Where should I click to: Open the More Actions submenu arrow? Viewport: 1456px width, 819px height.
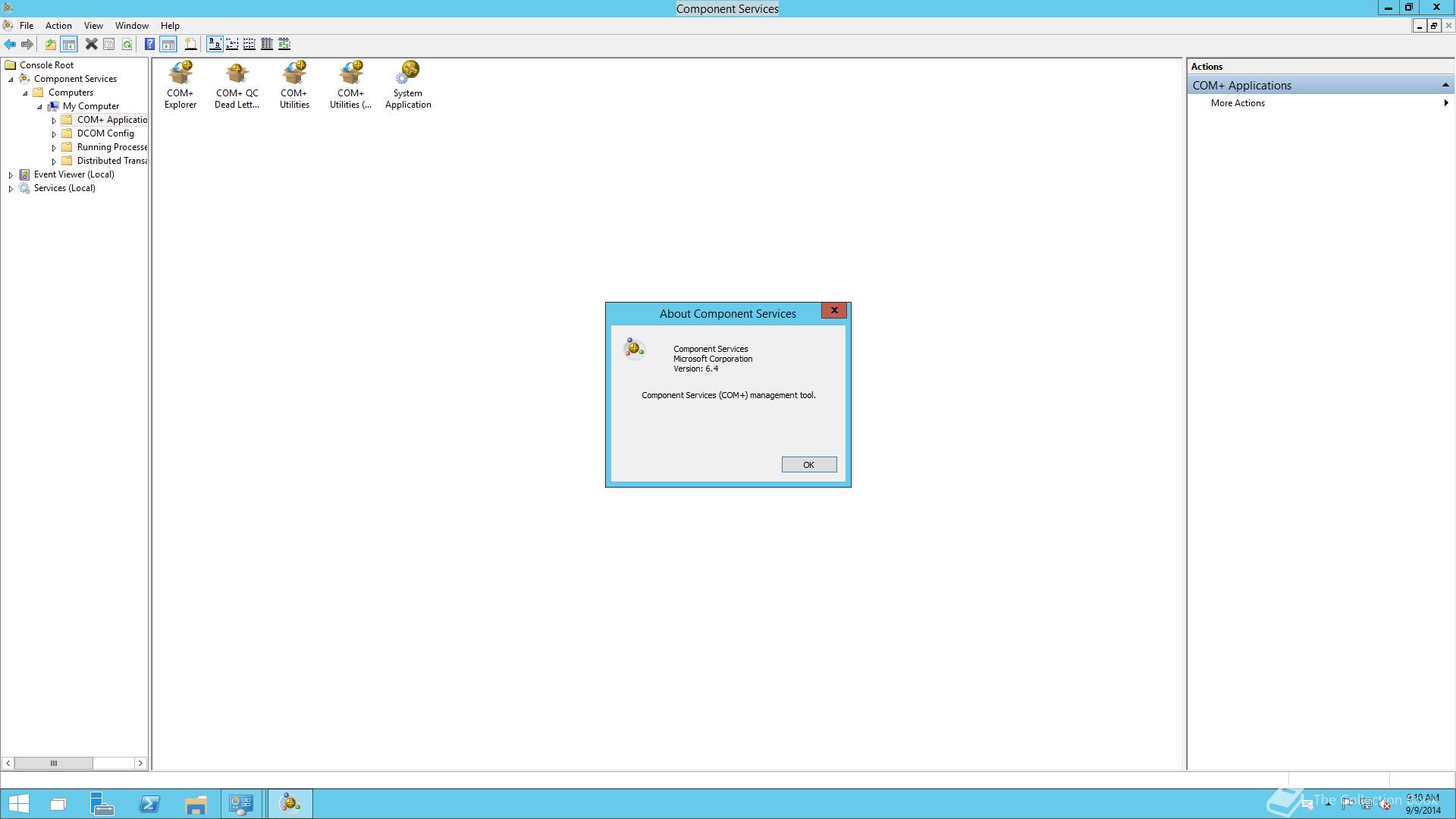point(1446,103)
